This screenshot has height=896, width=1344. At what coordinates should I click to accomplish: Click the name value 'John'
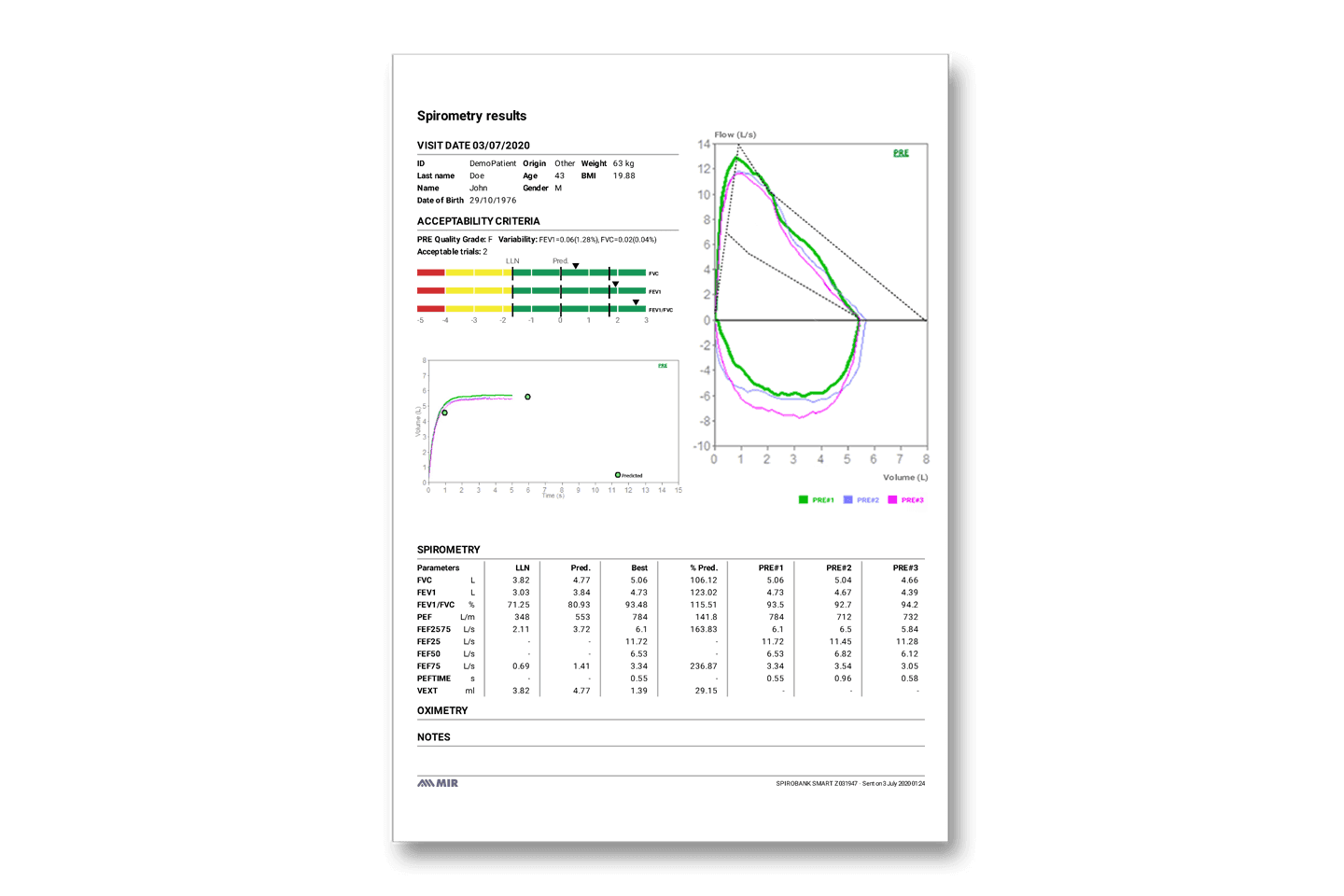coord(478,188)
